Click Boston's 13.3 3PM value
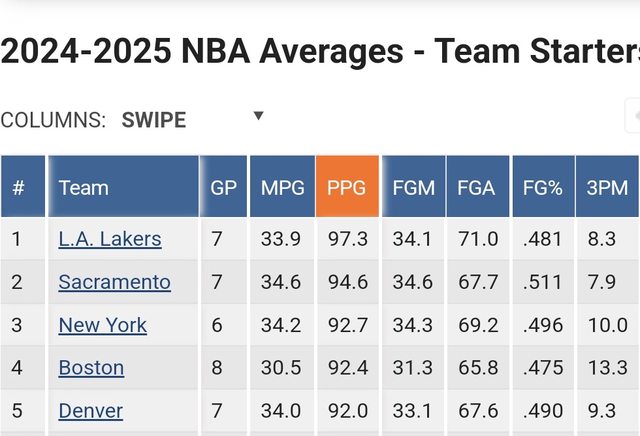The width and height of the screenshot is (640, 436). (607, 368)
